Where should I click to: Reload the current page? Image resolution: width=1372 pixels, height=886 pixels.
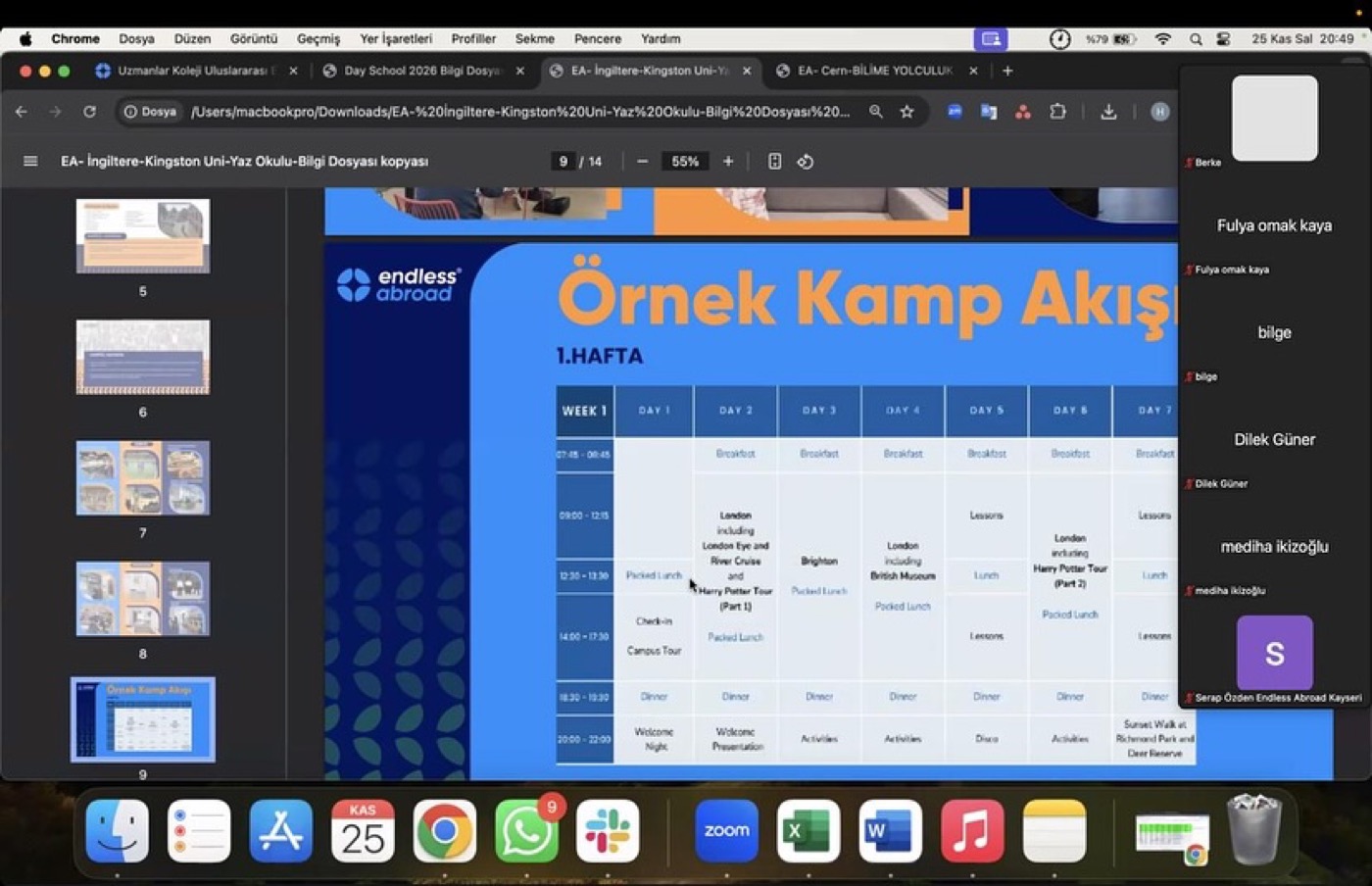coord(89,112)
